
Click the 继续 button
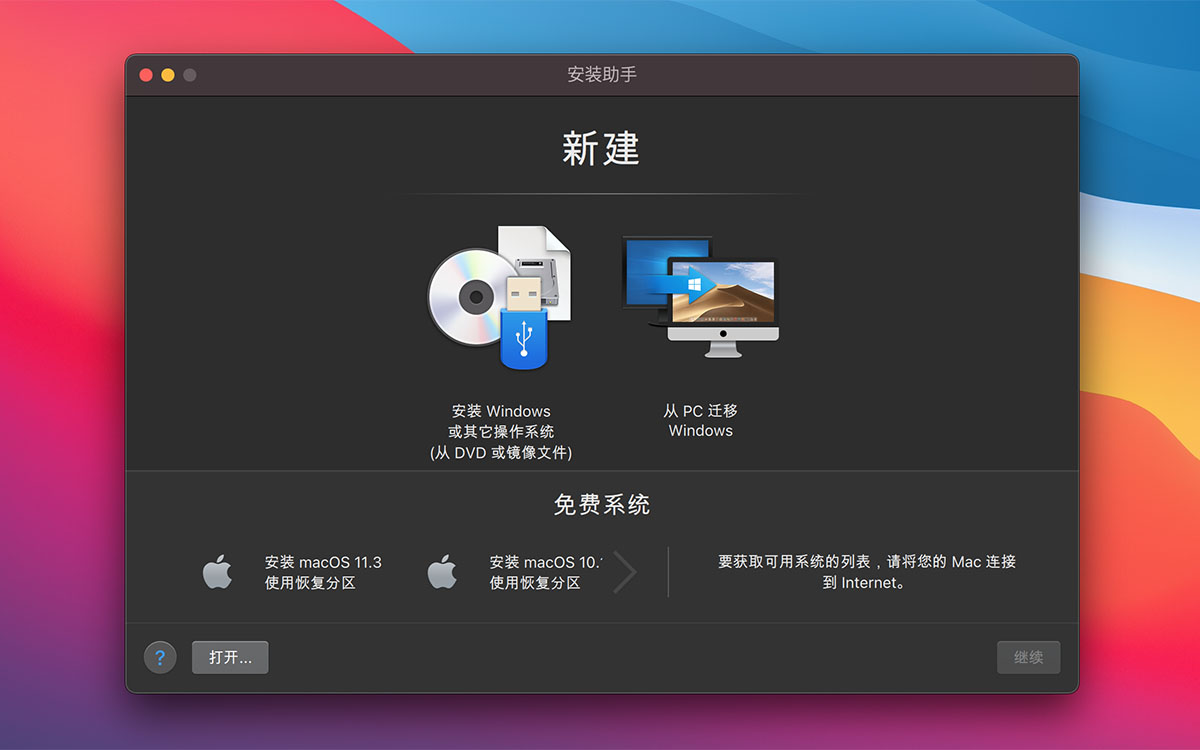click(x=1028, y=657)
